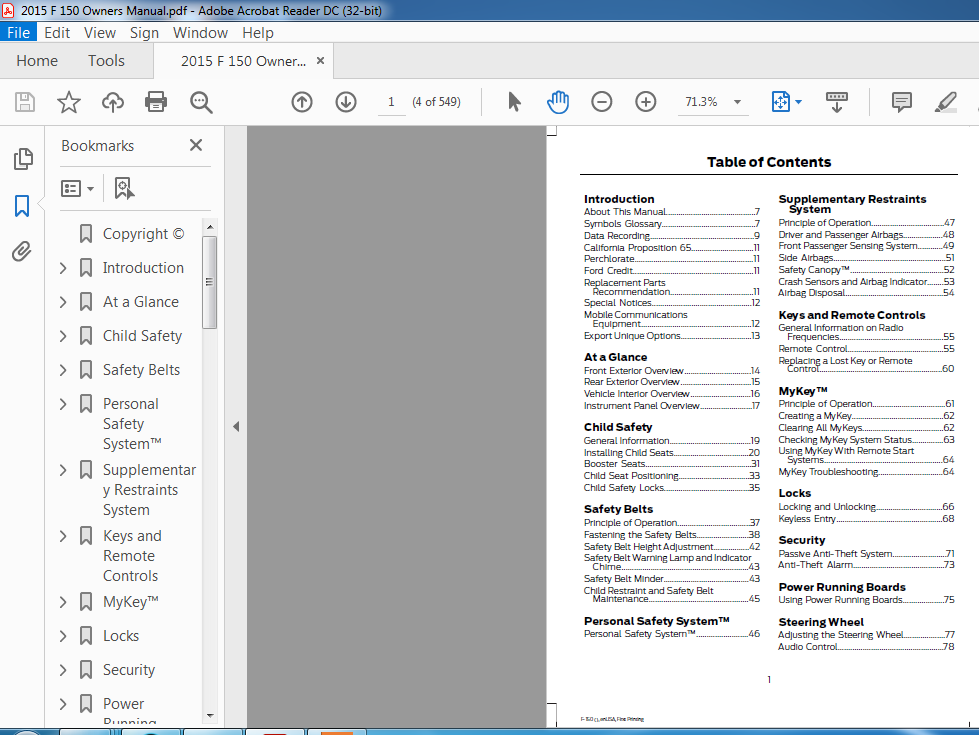
Task: Click the 71.3% zoom value field
Action: click(x=701, y=102)
